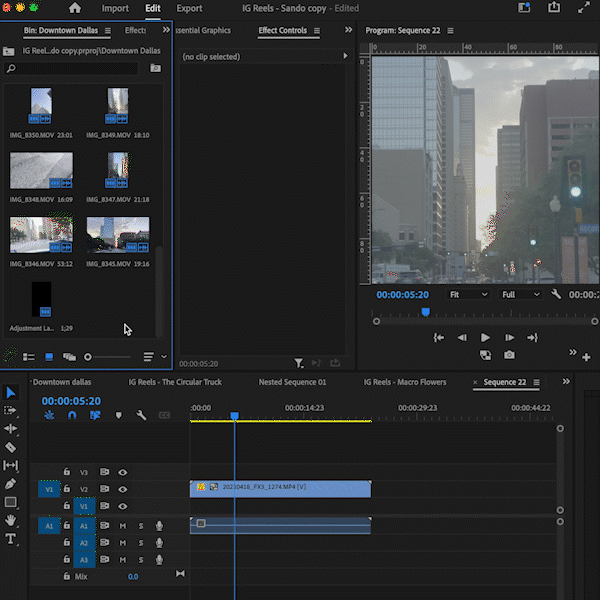Image resolution: width=600 pixels, height=600 pixels.
Task: Hide track V2 with the eye icon
Action: pyautogui.click(x=123, y=489)
